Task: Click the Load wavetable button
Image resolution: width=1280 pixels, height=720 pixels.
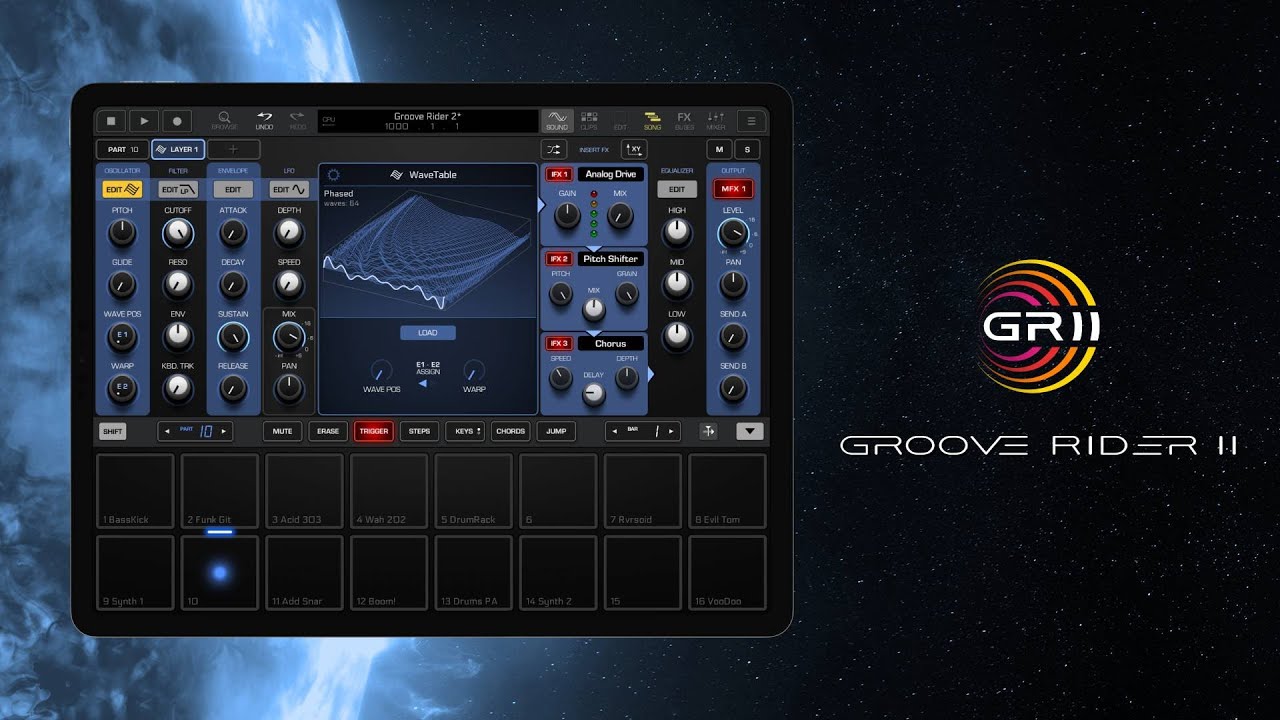Action: (427, 332)
